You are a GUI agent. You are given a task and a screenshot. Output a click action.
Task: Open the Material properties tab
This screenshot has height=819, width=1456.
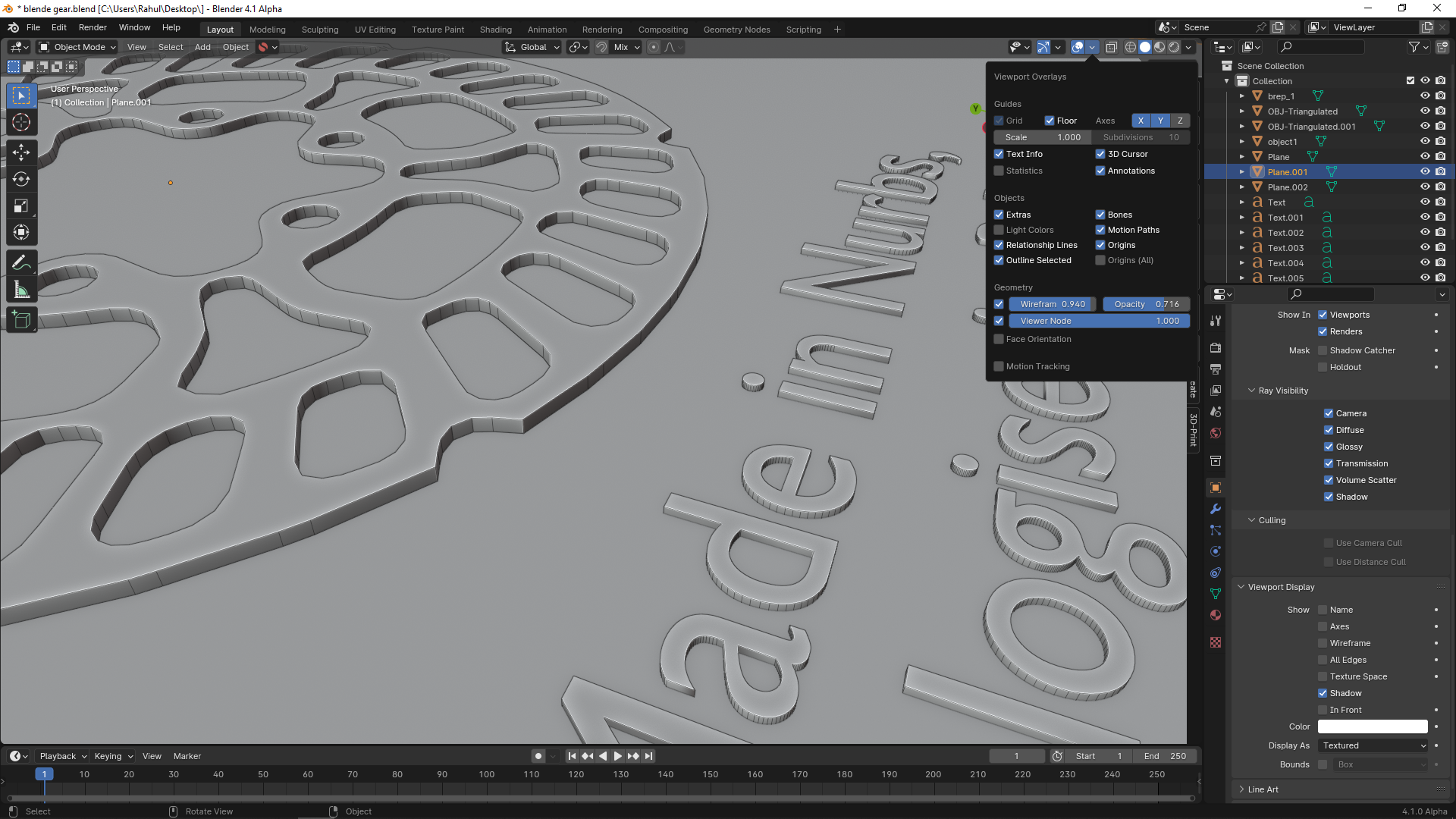[x=1216, y=615]
